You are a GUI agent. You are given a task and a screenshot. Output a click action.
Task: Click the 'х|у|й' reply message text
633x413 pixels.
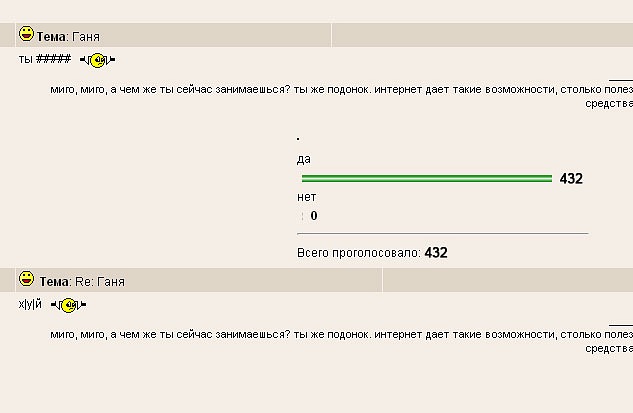31,304
